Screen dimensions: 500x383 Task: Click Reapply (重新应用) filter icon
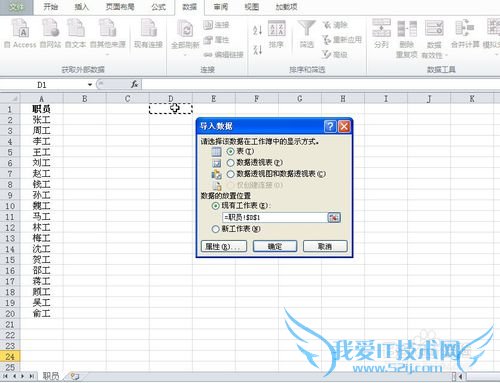click(x=342, y=40)
